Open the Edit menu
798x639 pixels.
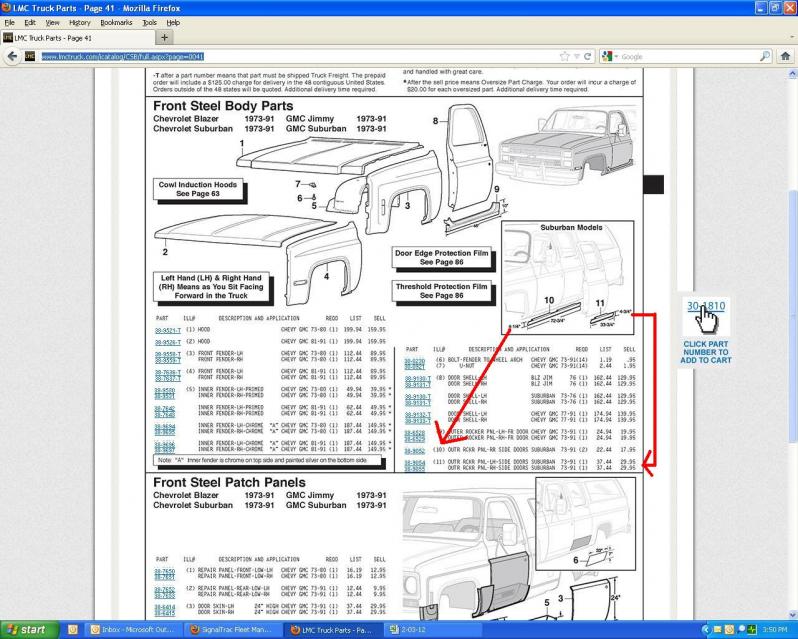tap(30, 23)
